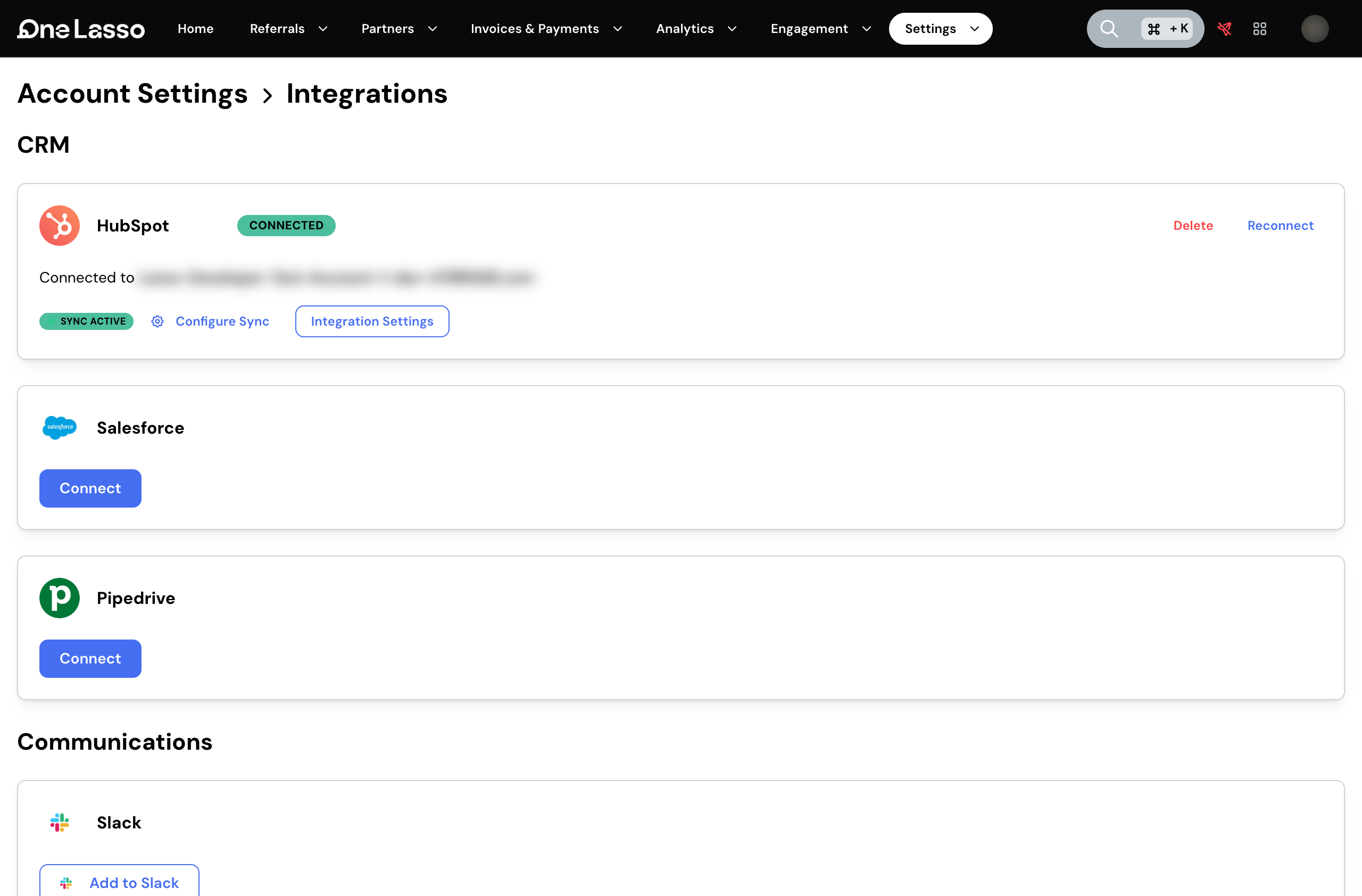This screenshot has width=1362, height=896.
Task: Click the Command+K shortcut badge
Action: [x=1167, y=29]
